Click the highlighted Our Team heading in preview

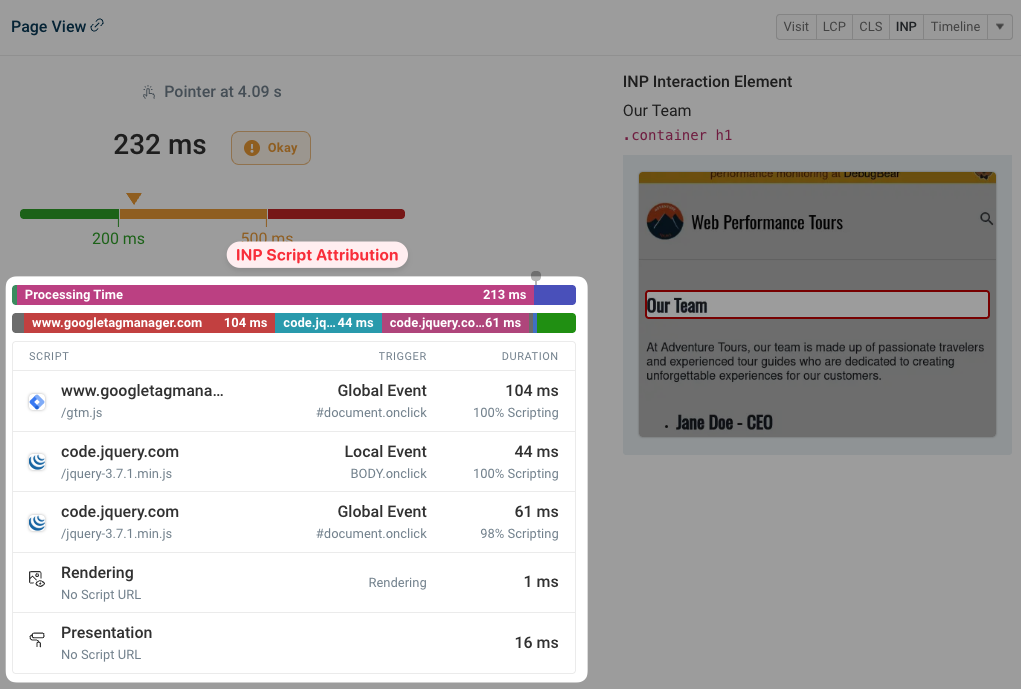pyautogui.click(x=817, y=305)
